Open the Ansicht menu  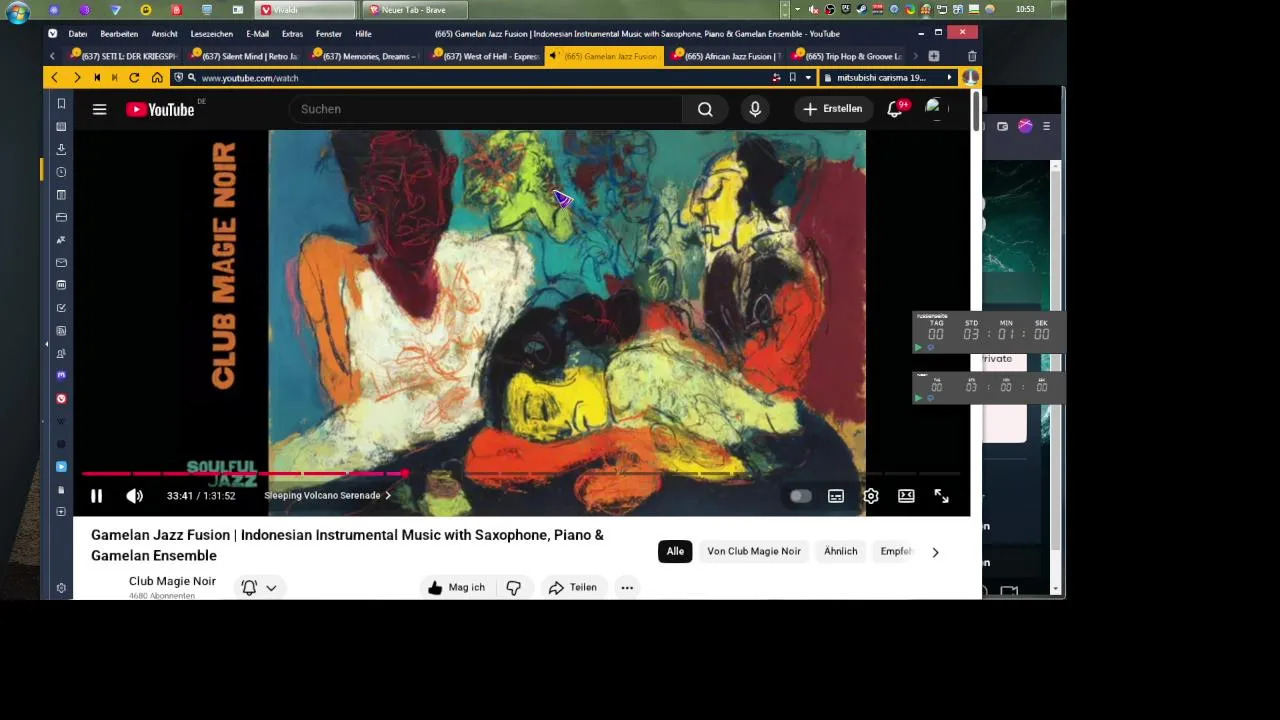point(164,34)
